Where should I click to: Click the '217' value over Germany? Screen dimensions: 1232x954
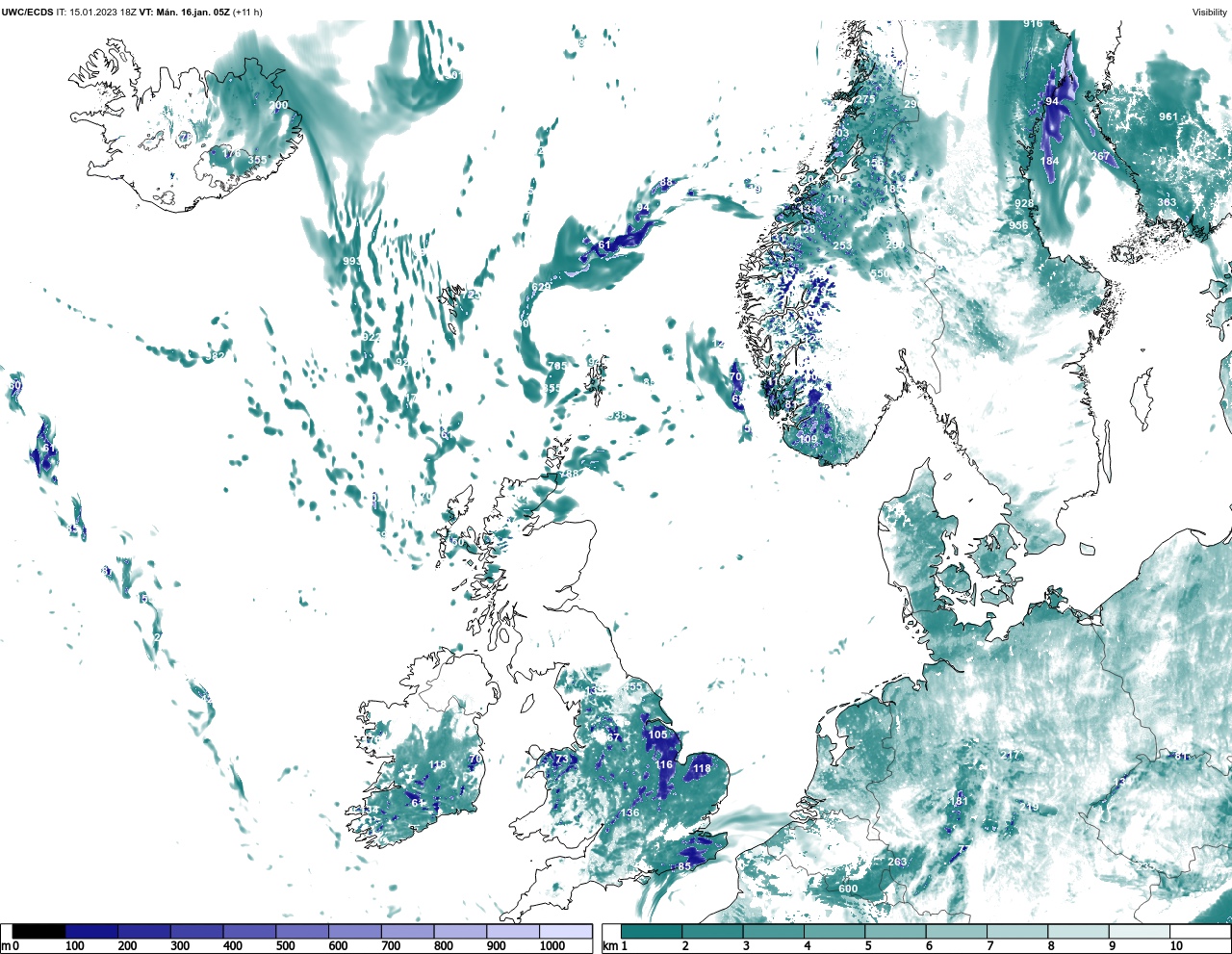[x=1010, y=755]
